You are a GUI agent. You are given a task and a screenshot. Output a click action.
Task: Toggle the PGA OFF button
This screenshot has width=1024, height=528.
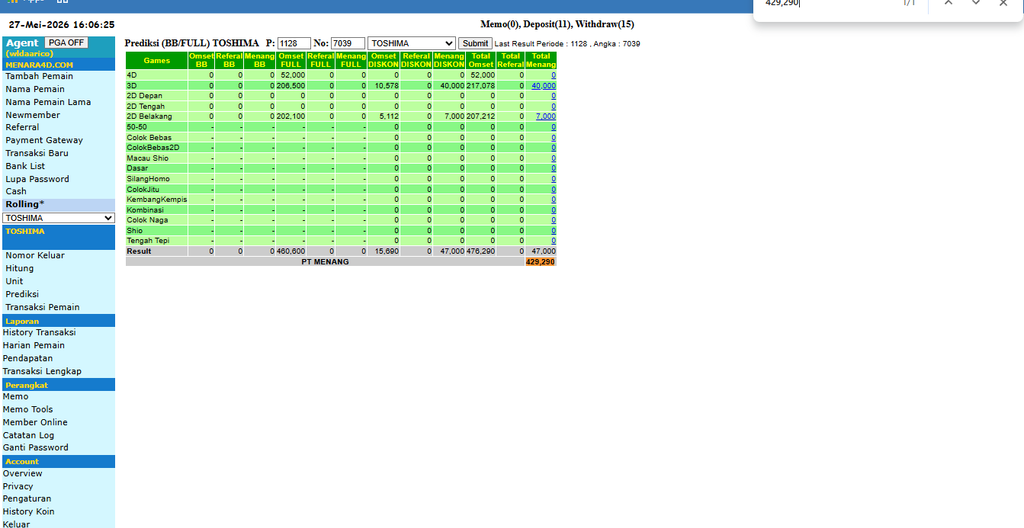point(67,42)
